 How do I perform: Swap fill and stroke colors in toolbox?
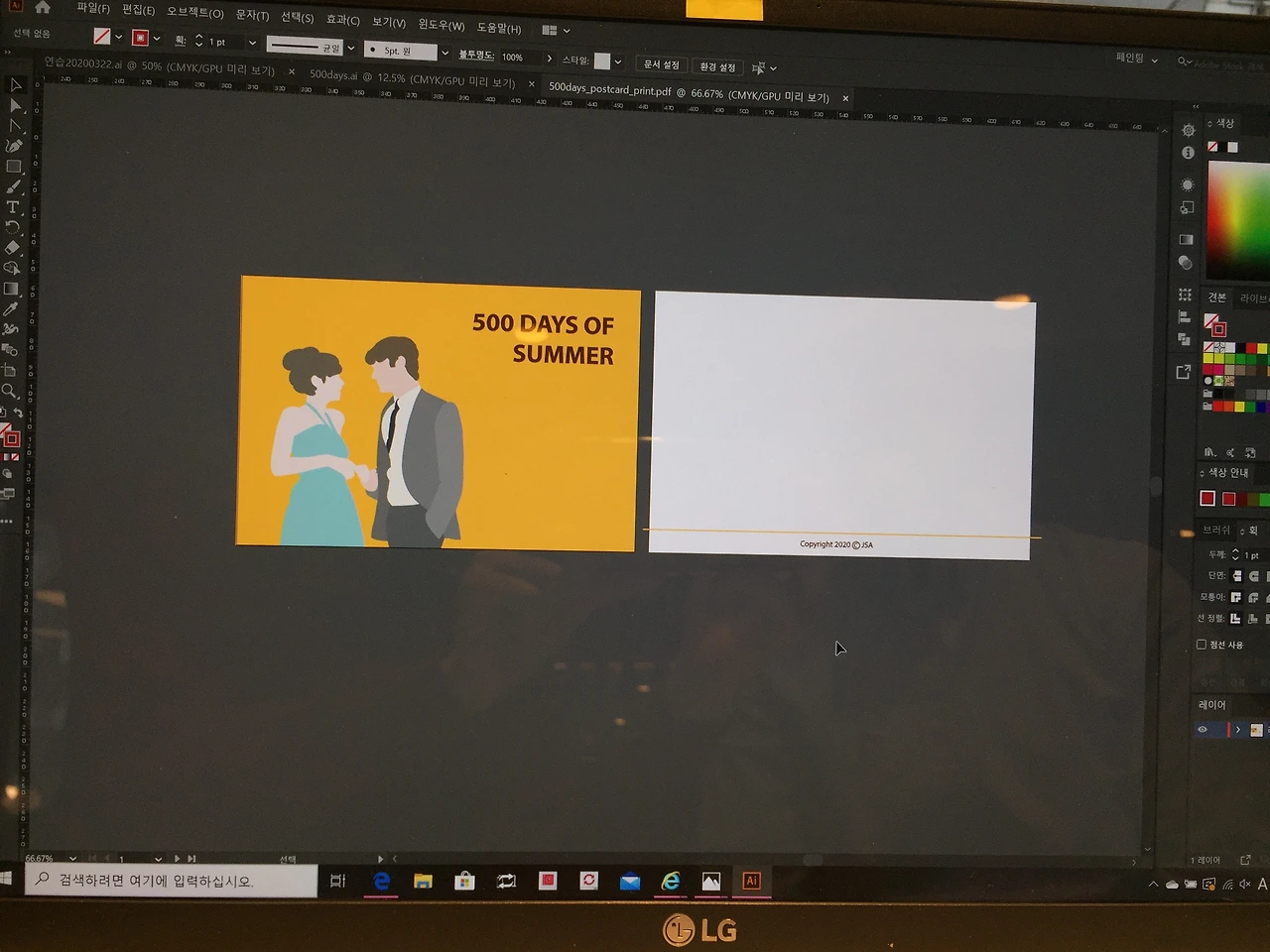[18, 413]
